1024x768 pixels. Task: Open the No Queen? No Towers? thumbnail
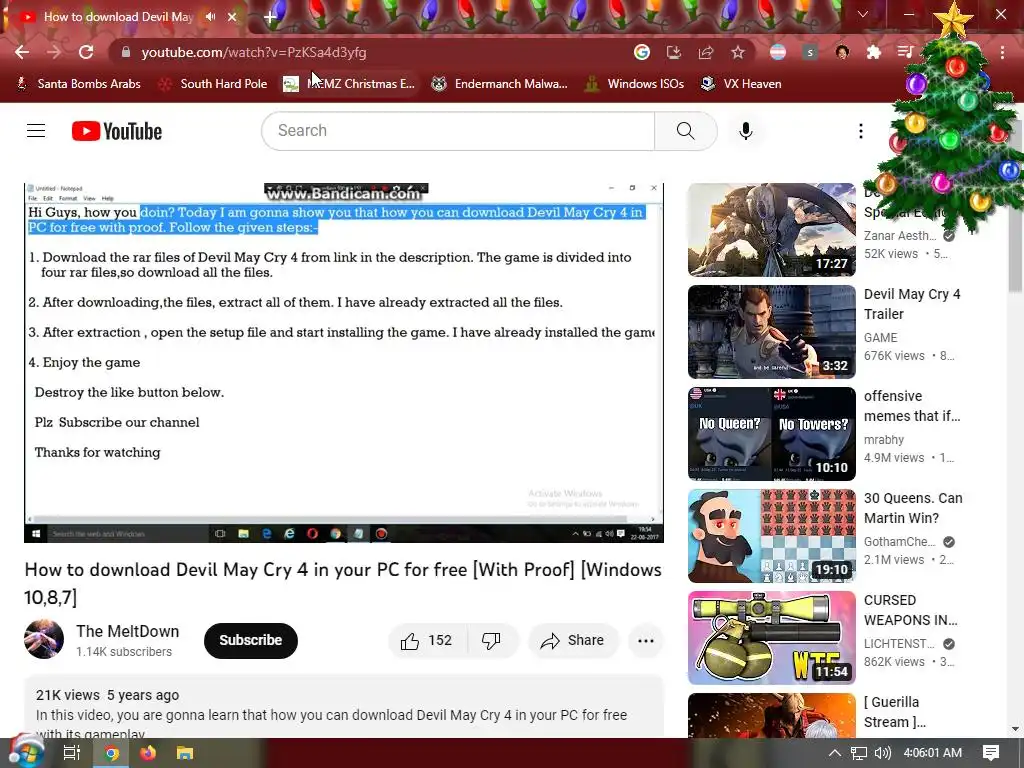[x=772, y=434]
